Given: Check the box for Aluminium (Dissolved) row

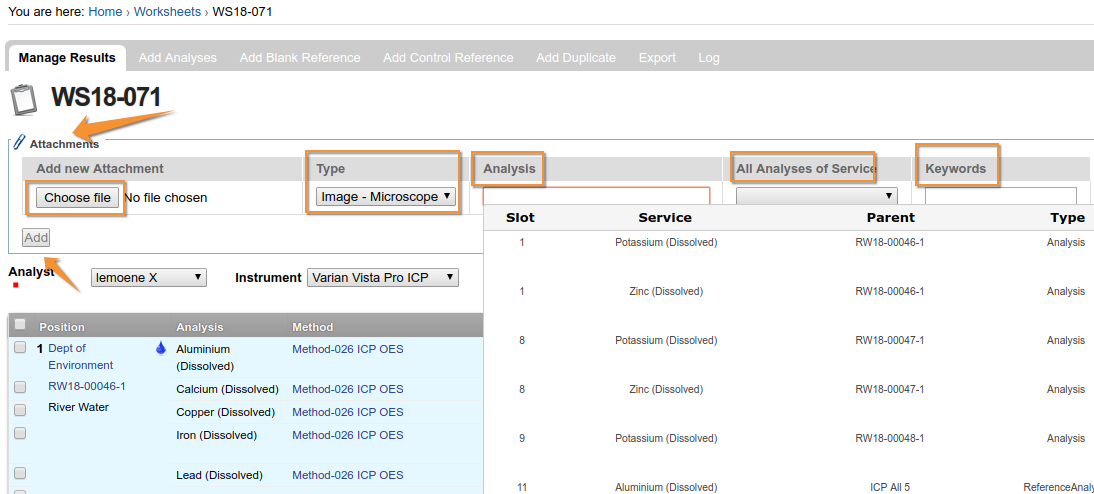Looking at the screenshot, I should 20,348.
